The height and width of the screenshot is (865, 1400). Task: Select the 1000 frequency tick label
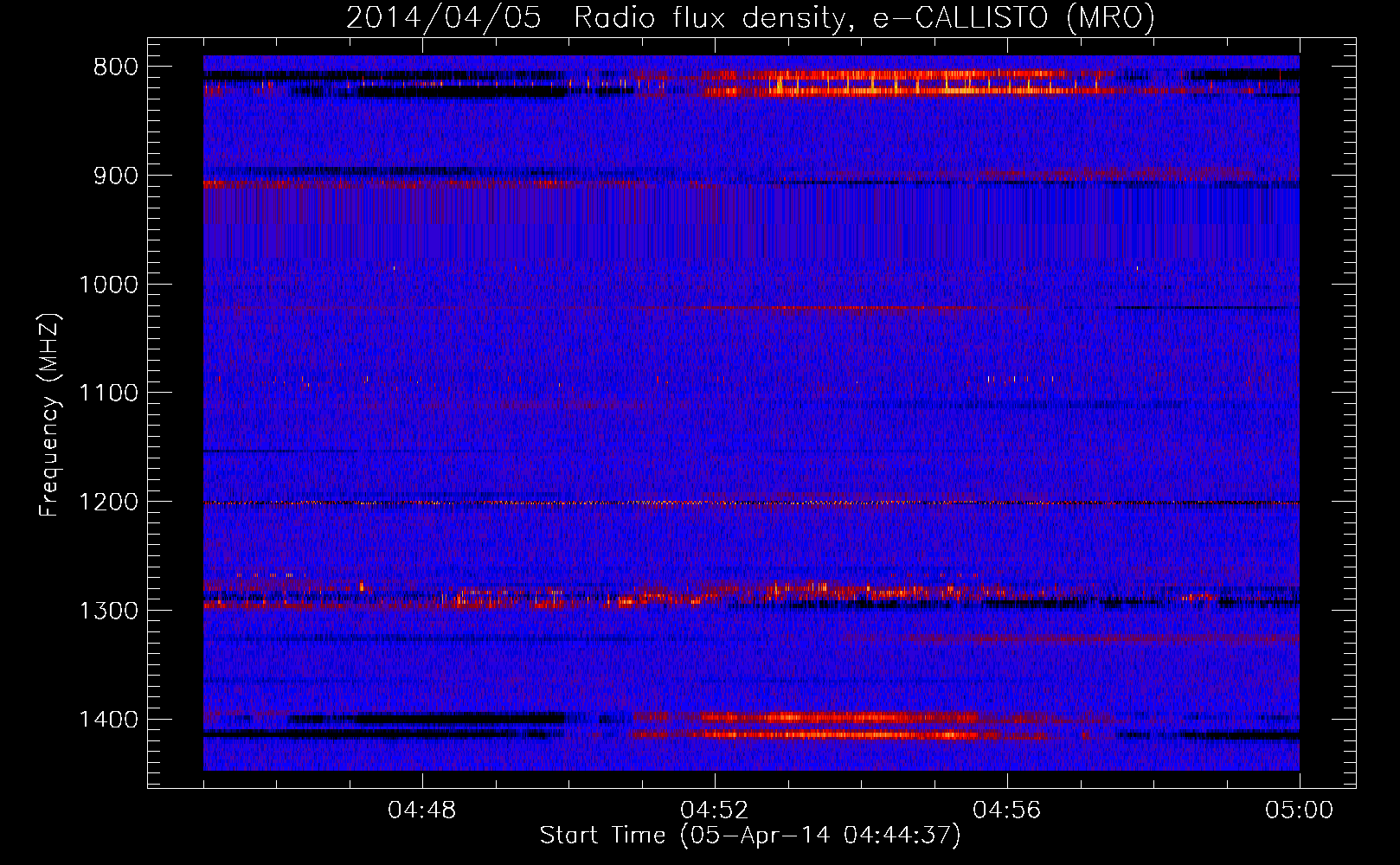(x=108, y=285)
